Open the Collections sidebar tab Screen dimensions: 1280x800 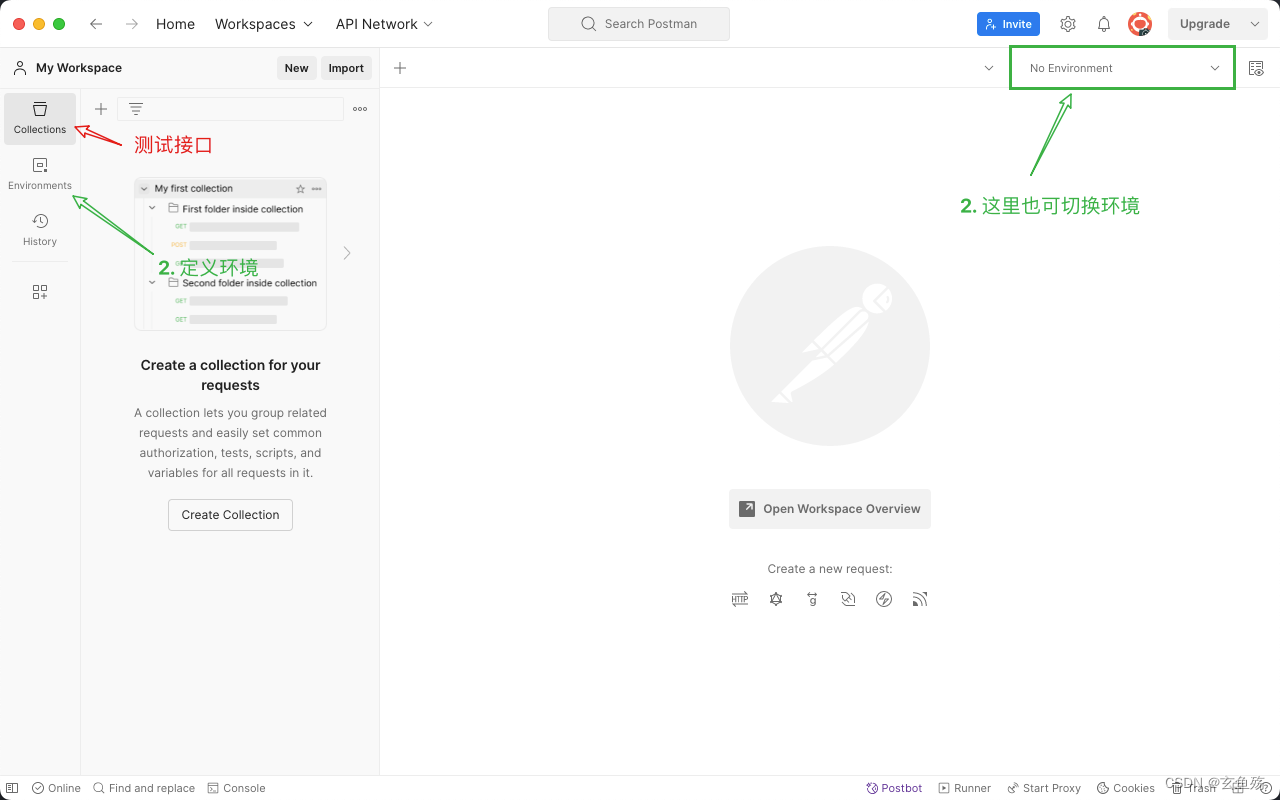click(x=40, y=118)
